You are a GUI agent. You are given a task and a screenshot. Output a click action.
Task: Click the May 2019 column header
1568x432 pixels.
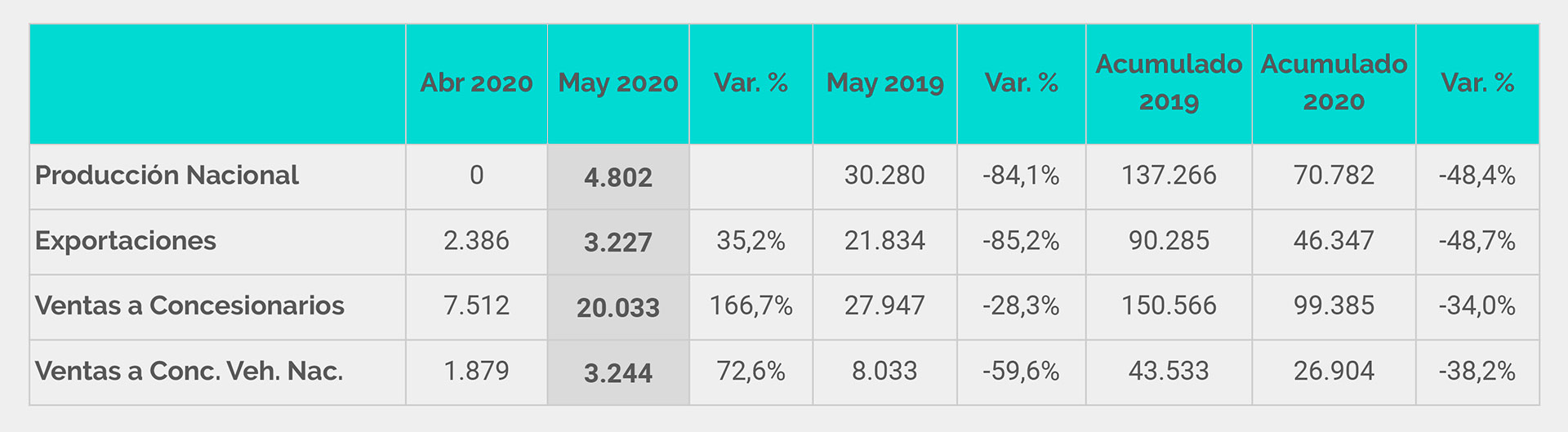(884, 83)
